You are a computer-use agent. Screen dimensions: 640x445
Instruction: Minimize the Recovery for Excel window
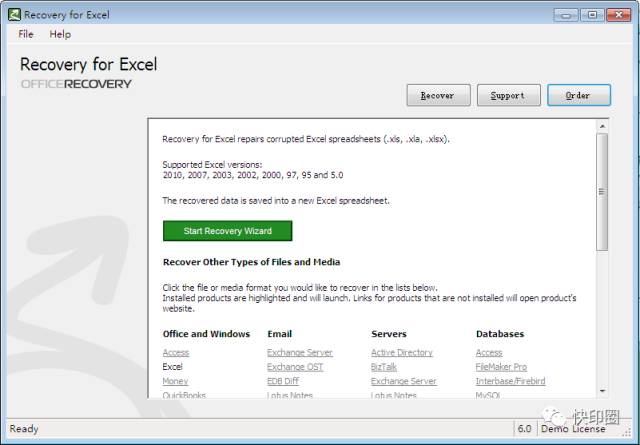pos(565,16)
